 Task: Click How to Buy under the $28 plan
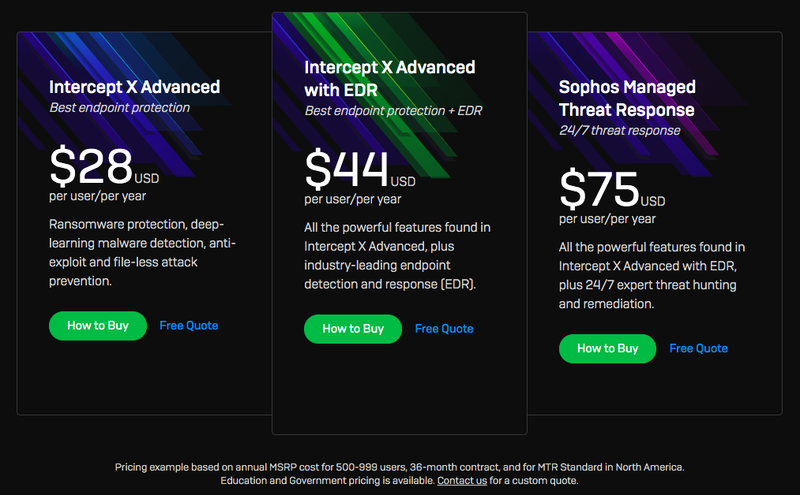click(x=98, y=326)
